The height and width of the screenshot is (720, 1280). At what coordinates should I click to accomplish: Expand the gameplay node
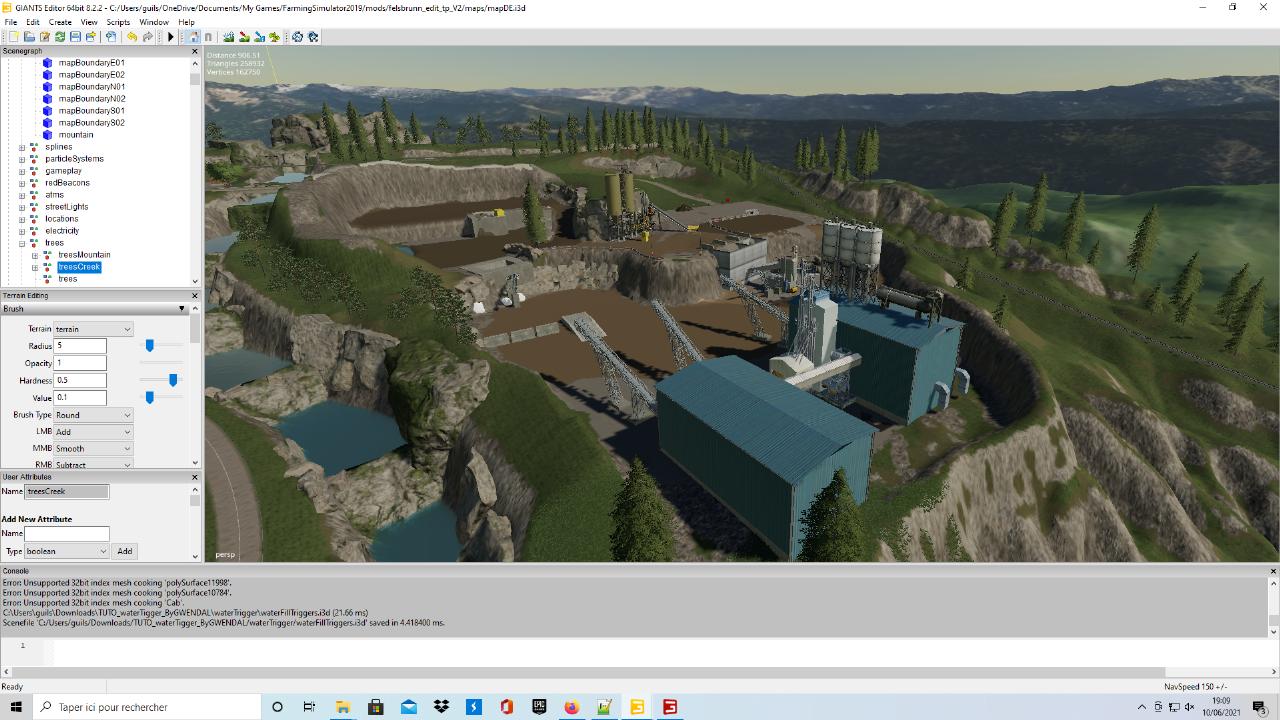pos(22,171)
